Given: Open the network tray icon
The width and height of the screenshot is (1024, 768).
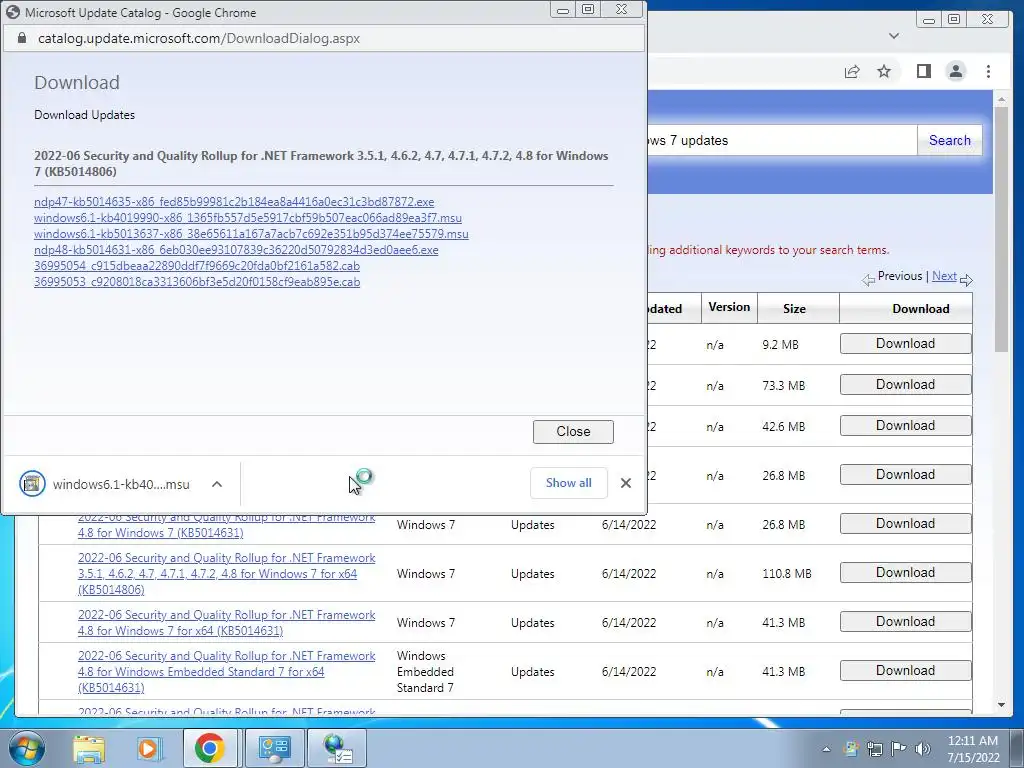Looking at the screenshot, I should 874,749.
